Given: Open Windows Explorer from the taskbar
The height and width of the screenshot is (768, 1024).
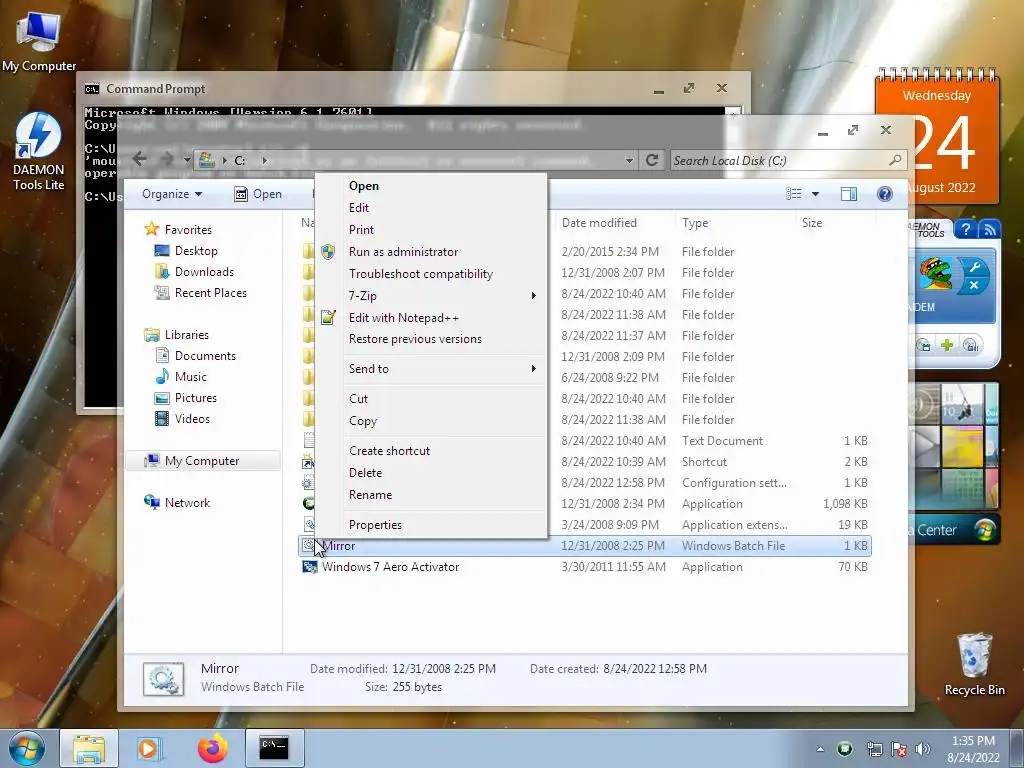Looking at the screenshot, I should pyautogui.click(x=89, y=748).
